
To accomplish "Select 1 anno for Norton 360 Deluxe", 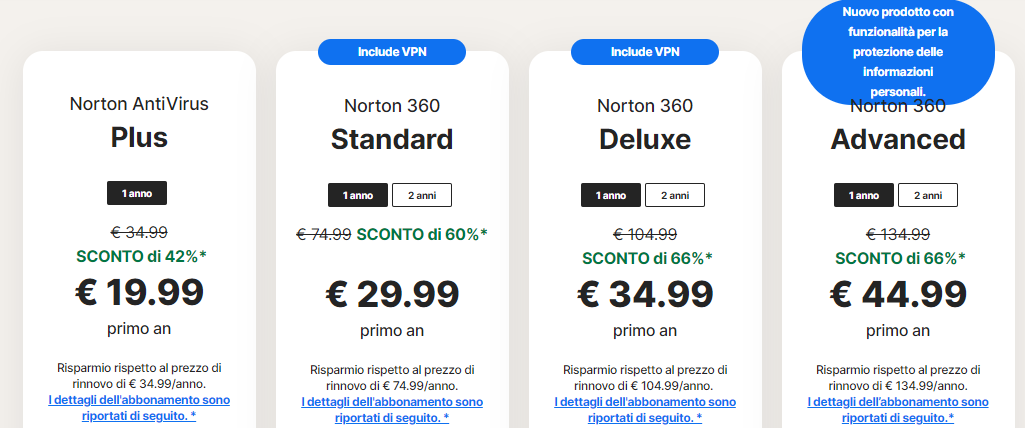I will [610, 195].
